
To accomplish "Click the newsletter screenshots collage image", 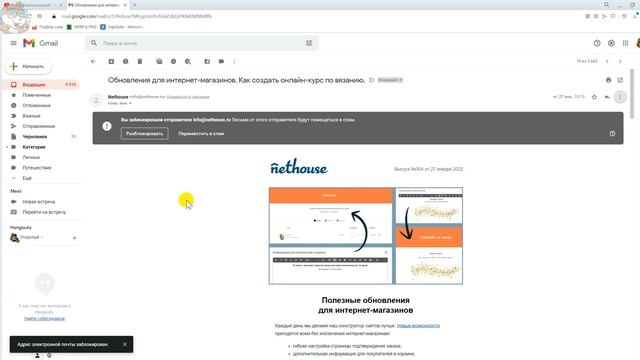I will click(366, 236).
